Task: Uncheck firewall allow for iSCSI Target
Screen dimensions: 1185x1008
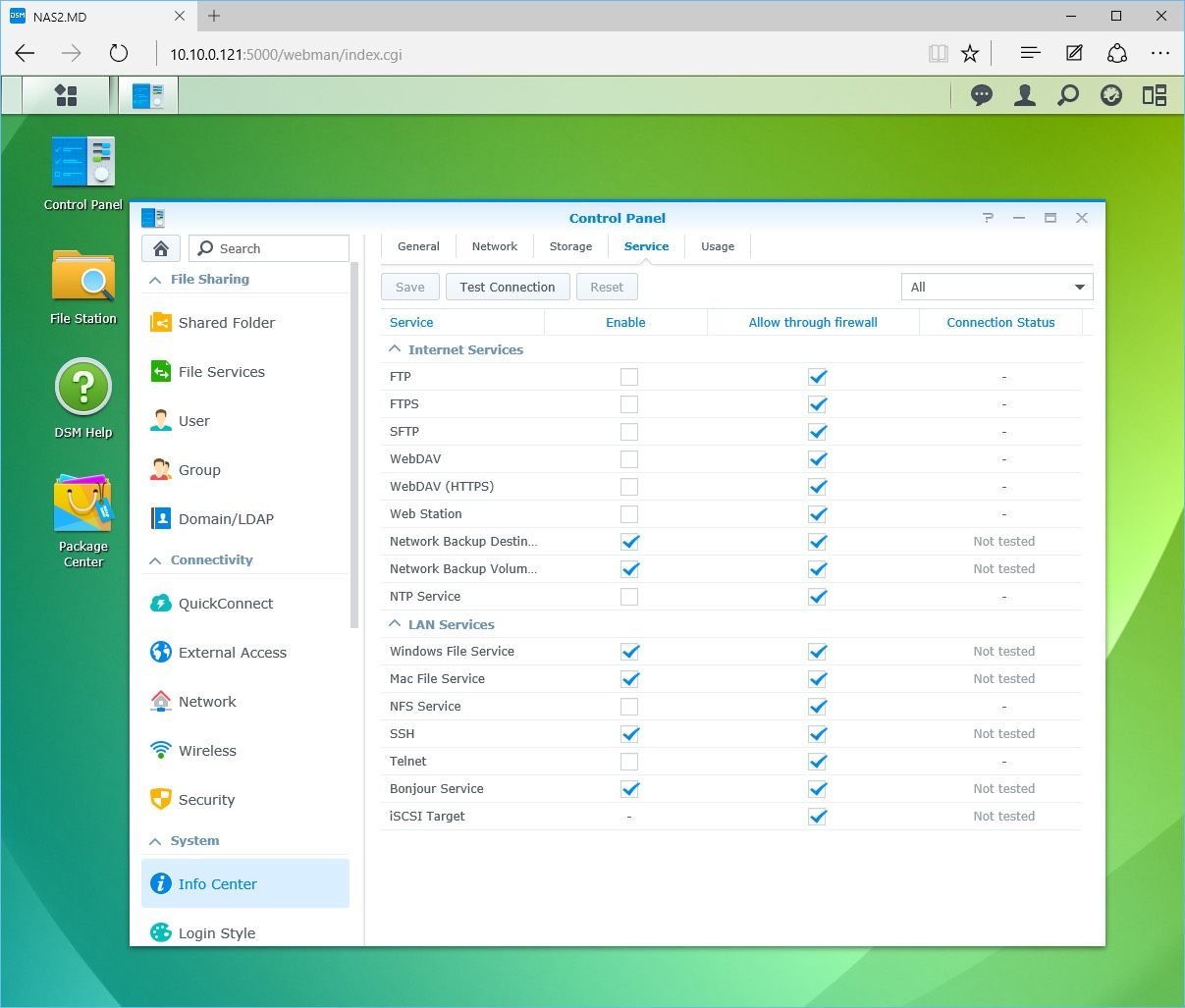Action: click(x=817, y=817)
